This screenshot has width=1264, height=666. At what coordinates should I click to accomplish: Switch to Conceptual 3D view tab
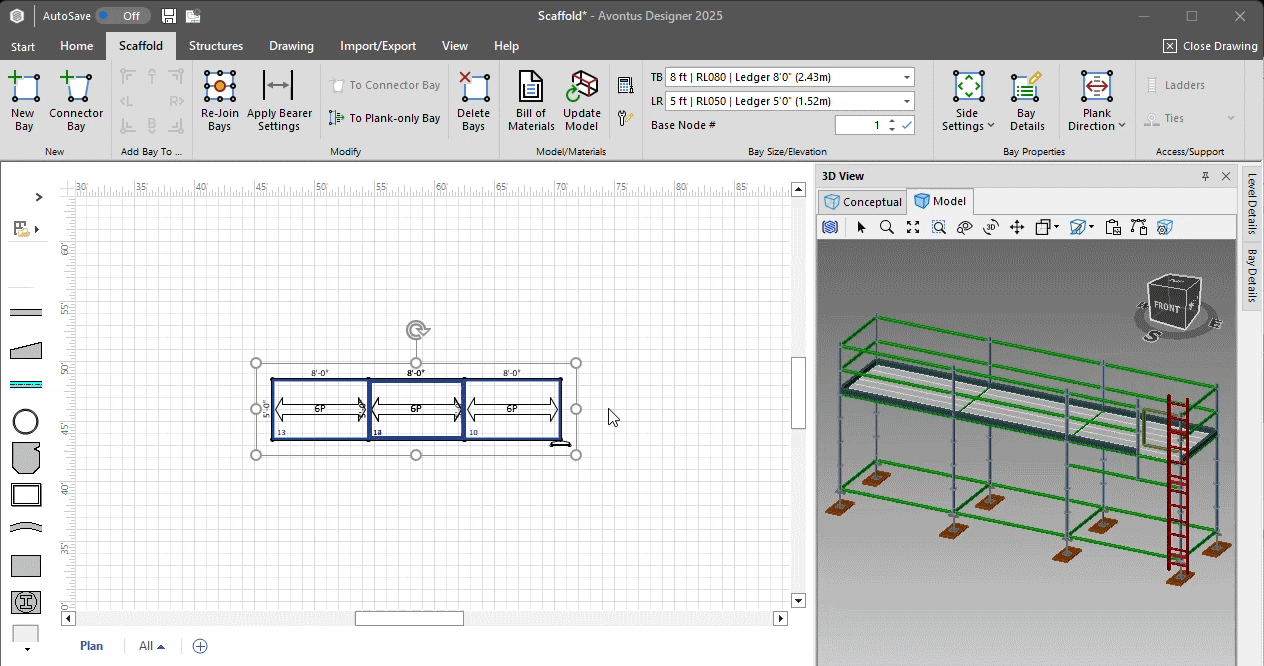coord(862,201)
